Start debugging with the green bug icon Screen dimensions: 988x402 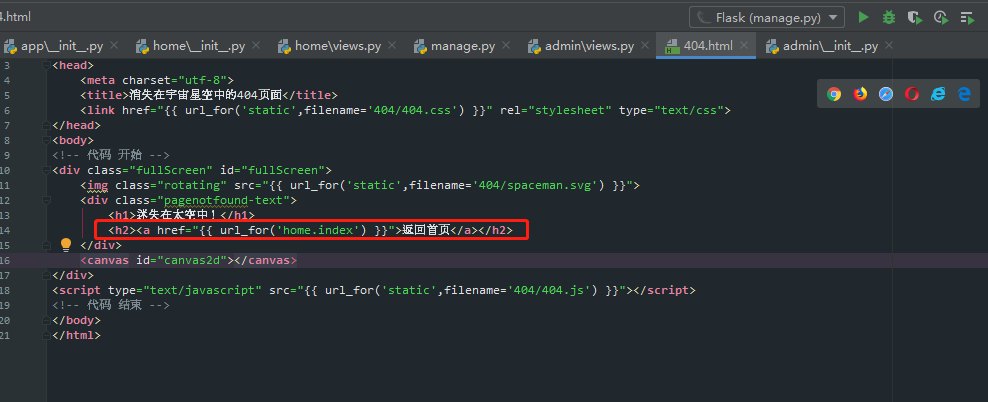pyautogui.click(x=888, y=17)
